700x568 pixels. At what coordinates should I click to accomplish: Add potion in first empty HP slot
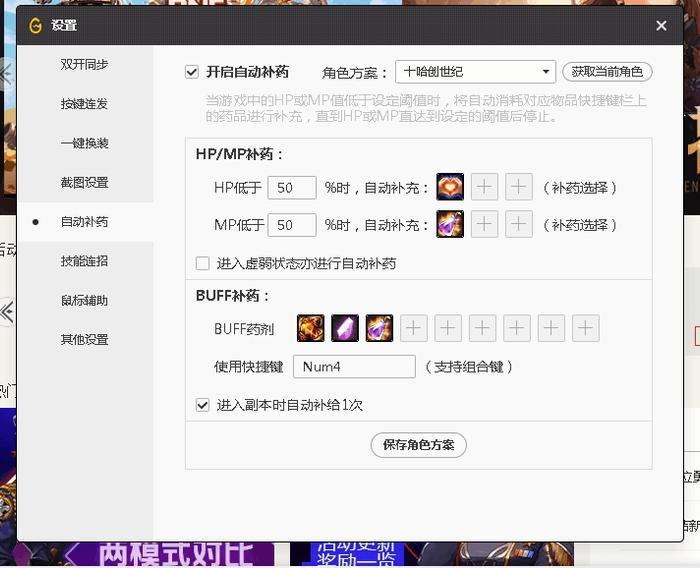point(484,188)
